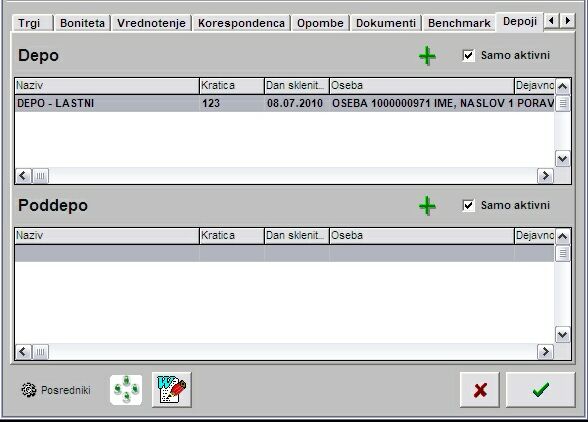Click Depo table horizontal scrollbar thumb

[40, 176]
